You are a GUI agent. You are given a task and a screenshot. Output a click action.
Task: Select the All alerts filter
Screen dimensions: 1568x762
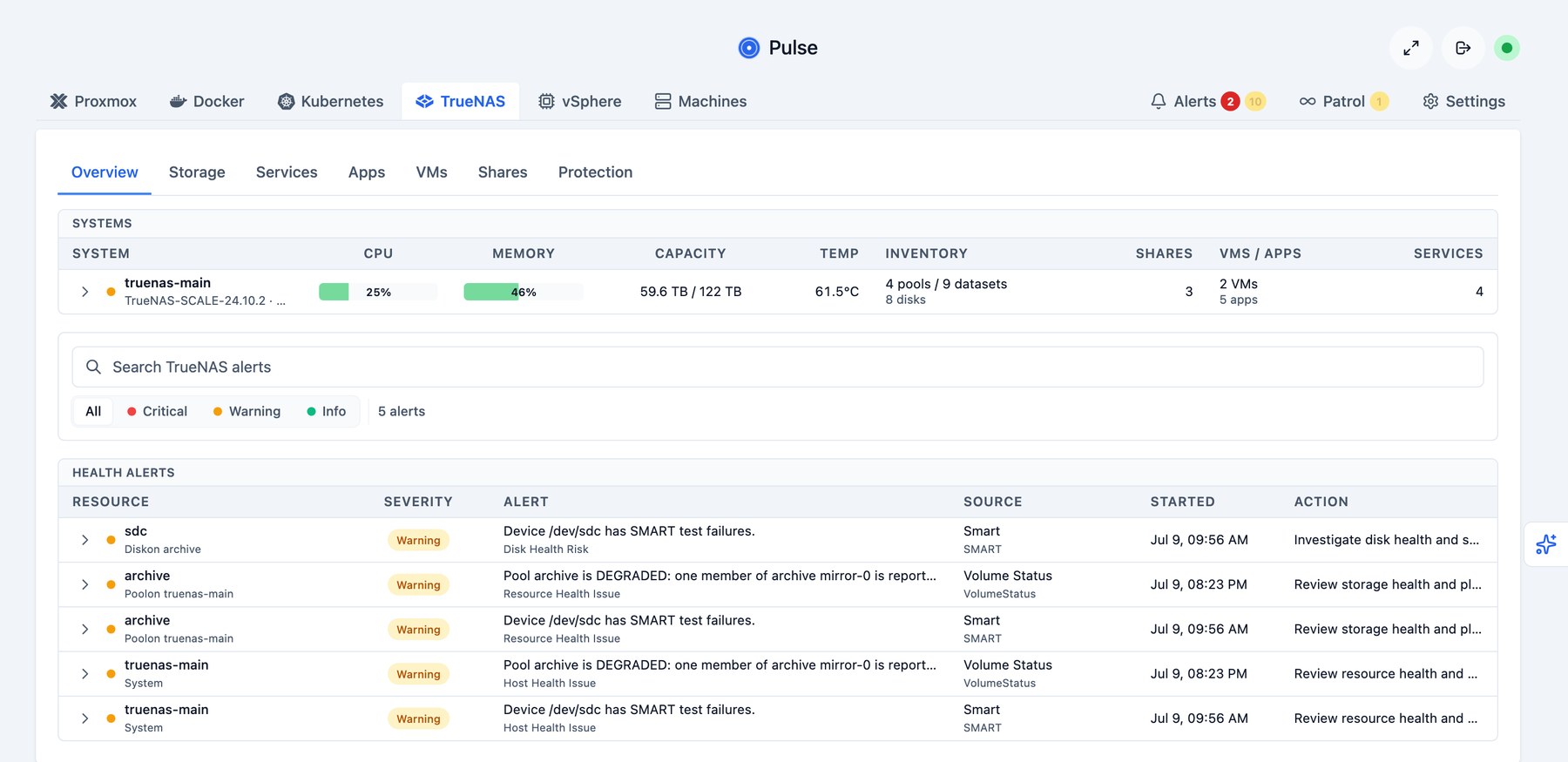pyautogui.click(x=93, y=411)
